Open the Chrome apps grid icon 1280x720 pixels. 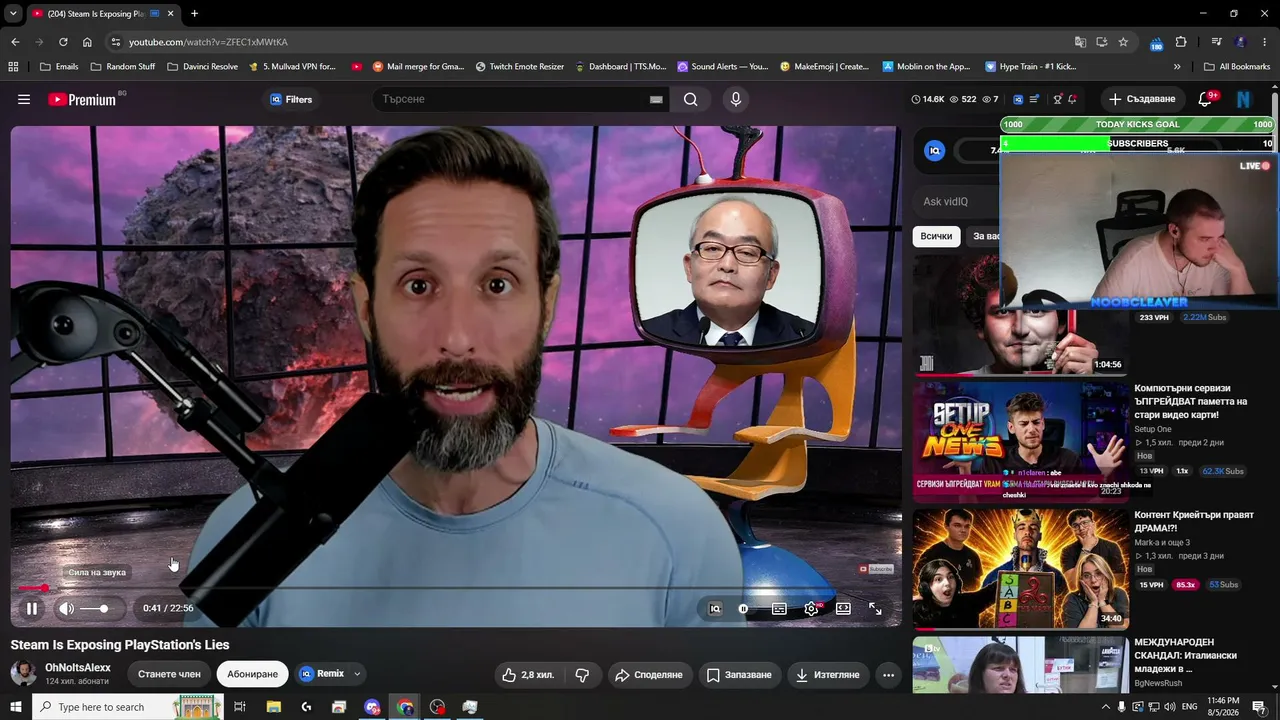click(13, 67)
